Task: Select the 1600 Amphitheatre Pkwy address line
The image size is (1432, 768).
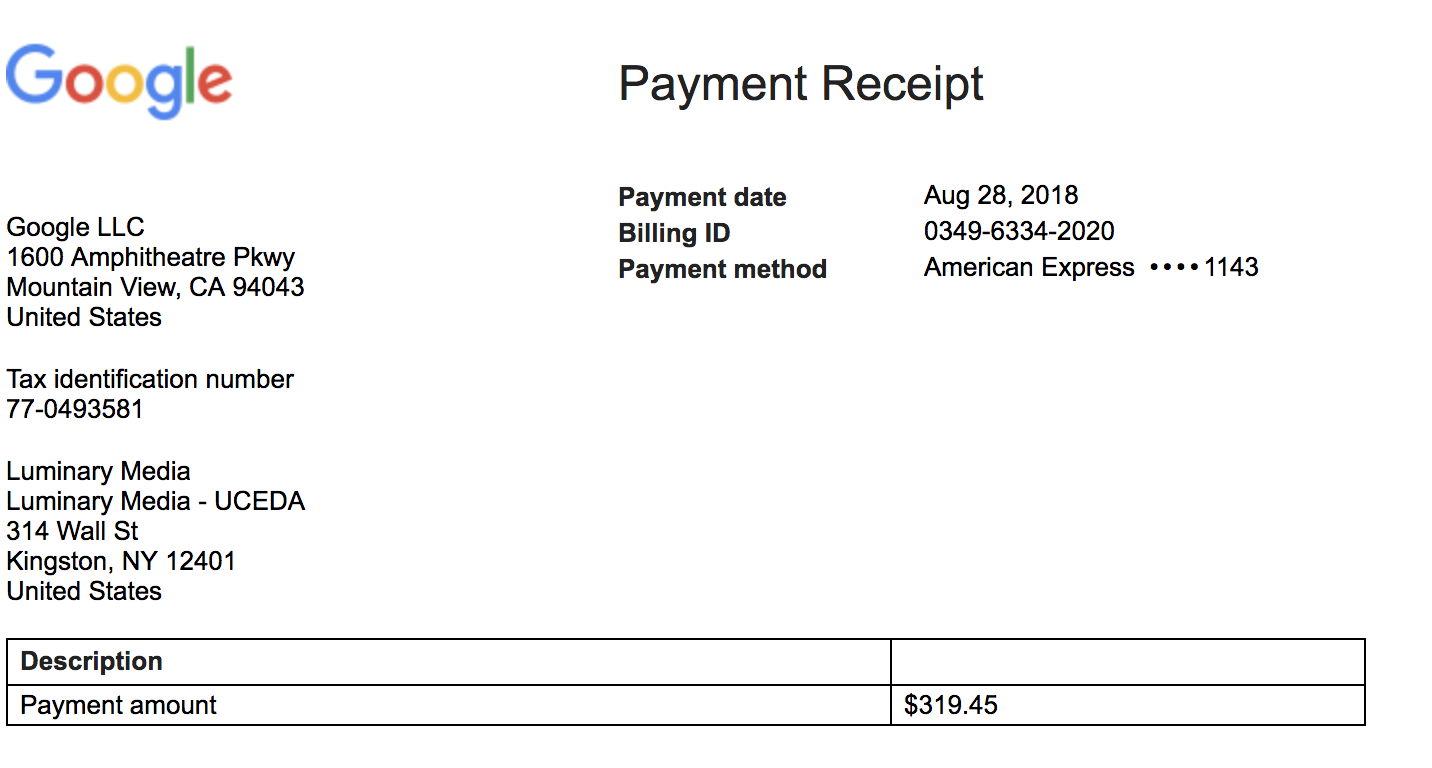Action: [150, 257]
